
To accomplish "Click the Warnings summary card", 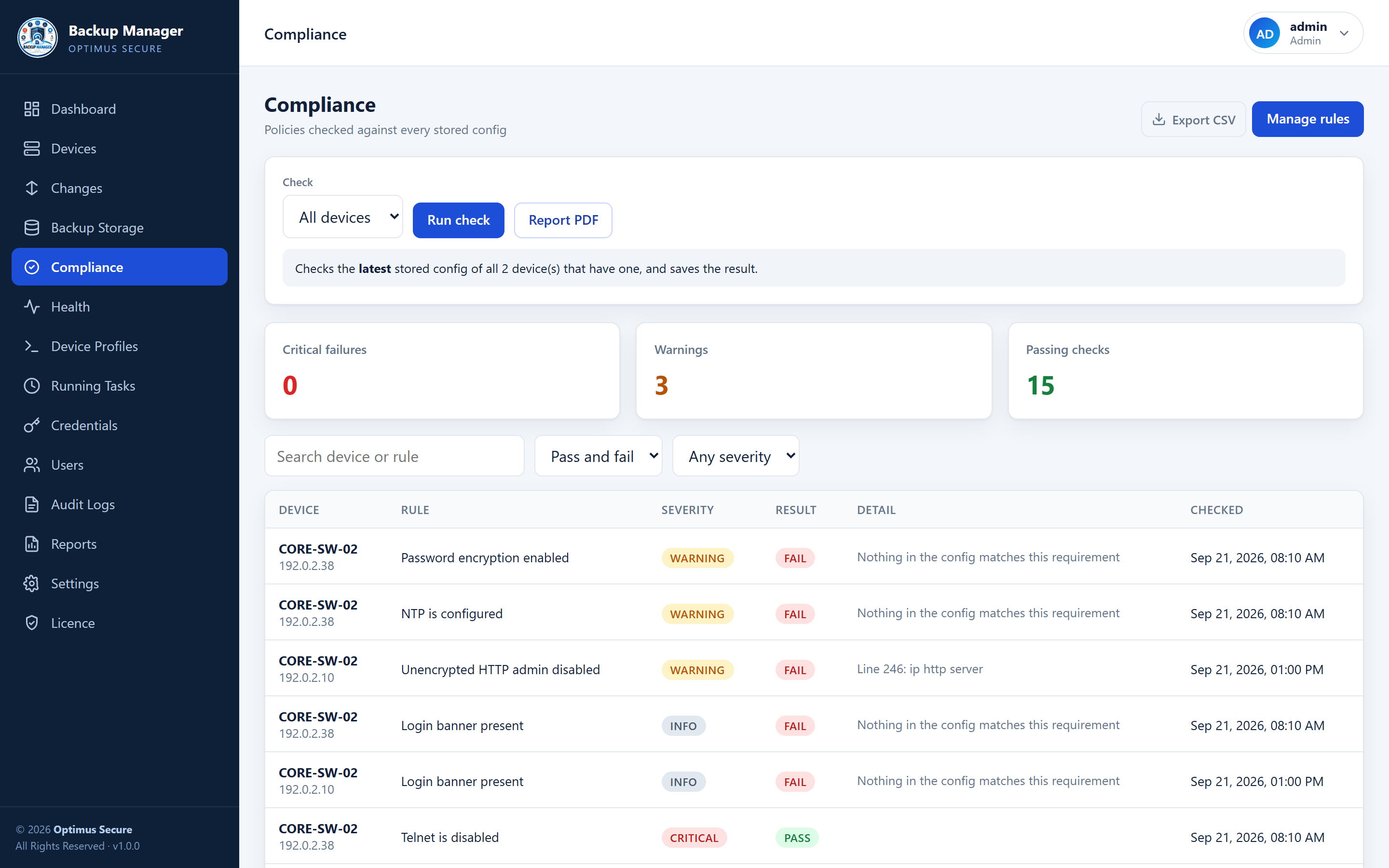I will pos(813,371).
